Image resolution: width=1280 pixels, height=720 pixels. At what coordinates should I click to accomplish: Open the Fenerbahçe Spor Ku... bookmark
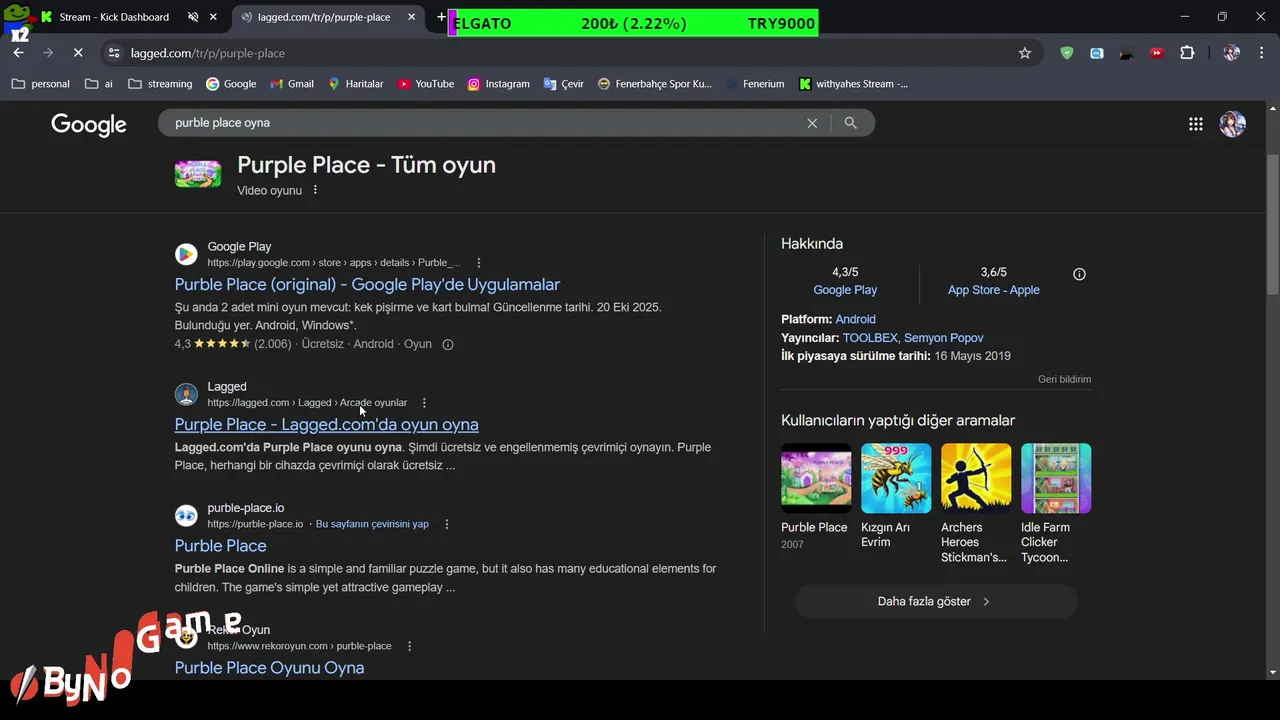655,84
